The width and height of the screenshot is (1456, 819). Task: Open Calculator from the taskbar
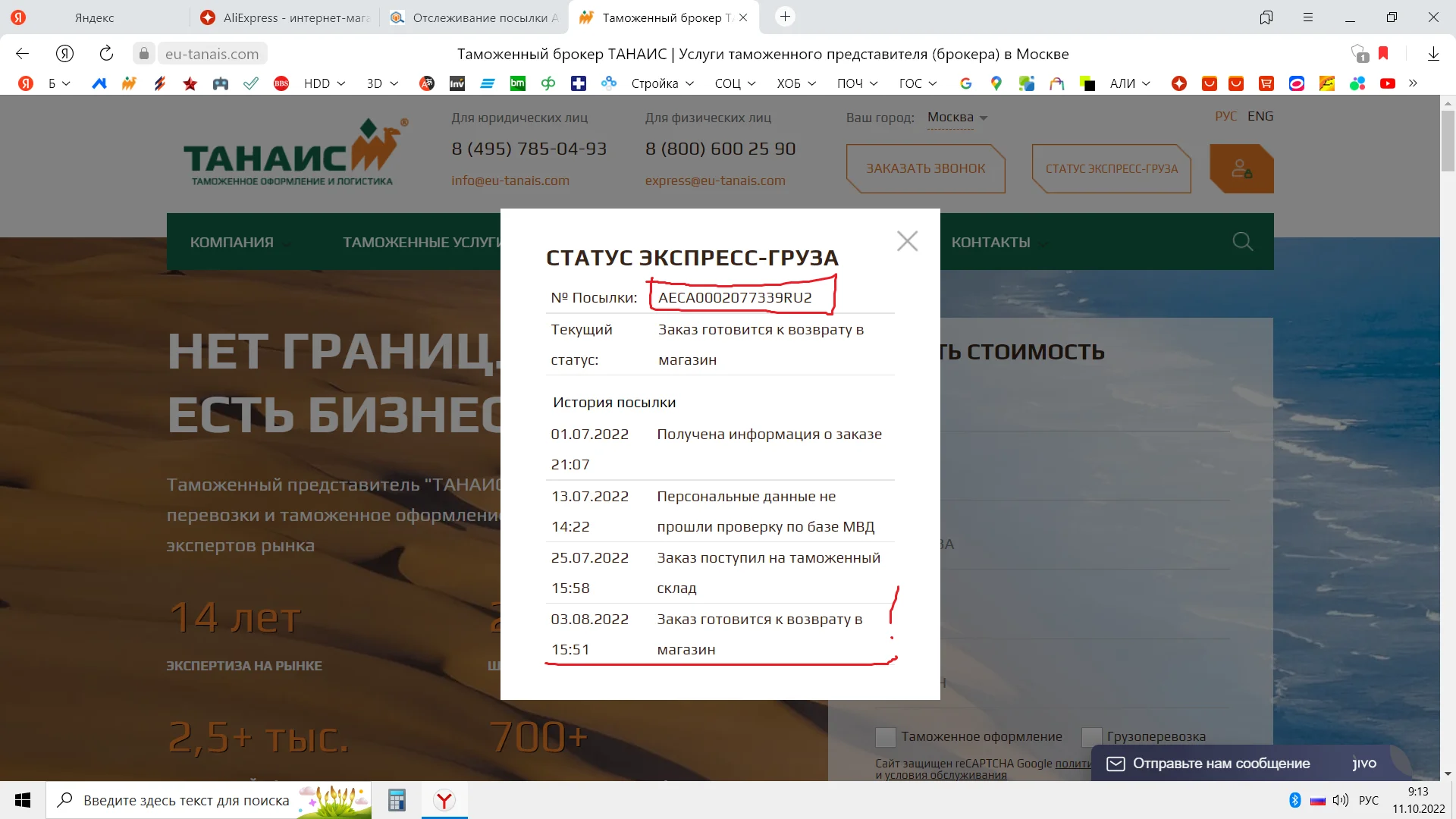click(x=397, y=800)
